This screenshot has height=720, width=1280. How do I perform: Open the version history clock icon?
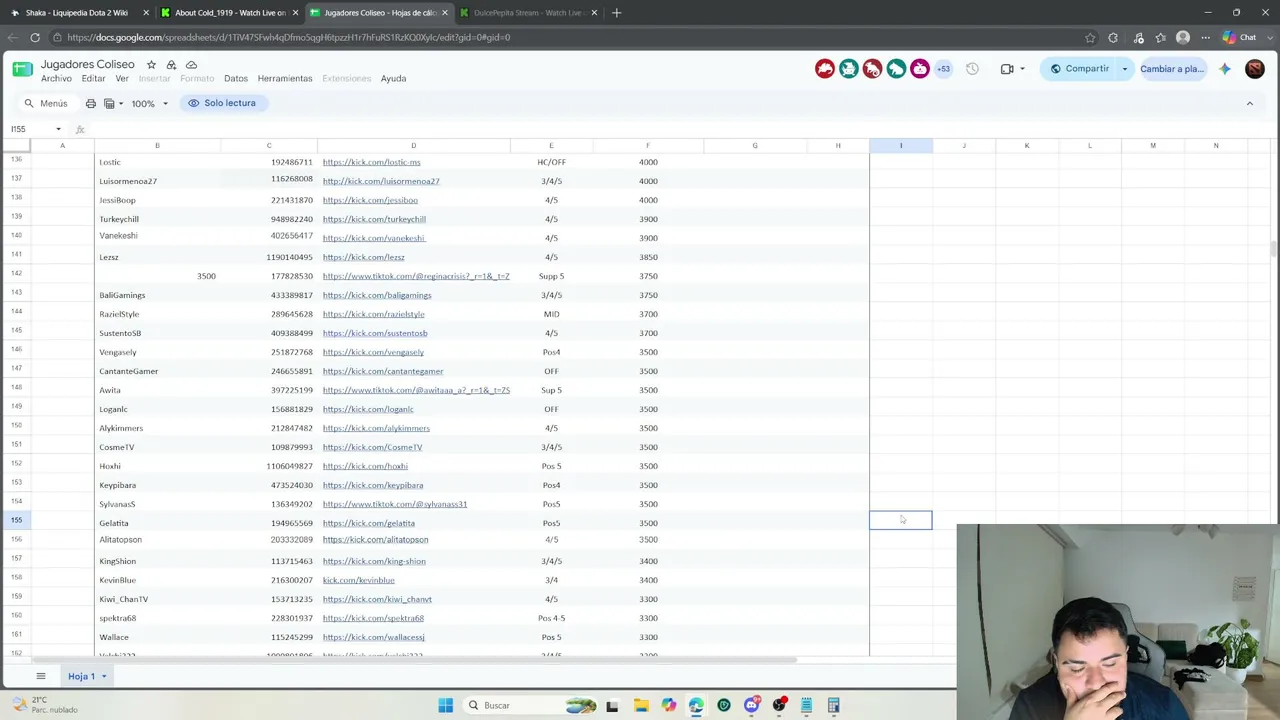pos(972,69)
